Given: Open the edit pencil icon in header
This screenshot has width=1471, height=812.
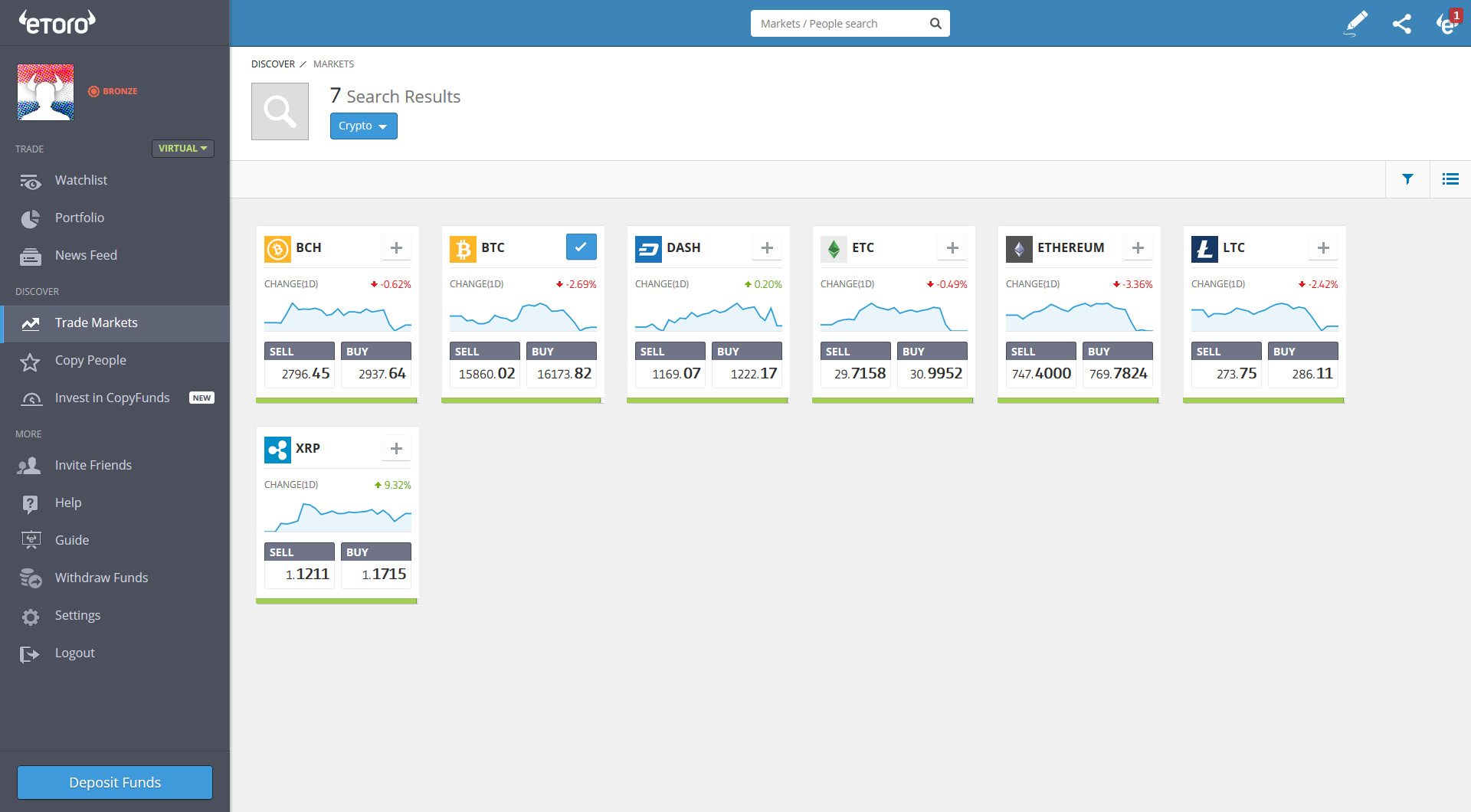Looking at the screenshot, I should 1356,24.
